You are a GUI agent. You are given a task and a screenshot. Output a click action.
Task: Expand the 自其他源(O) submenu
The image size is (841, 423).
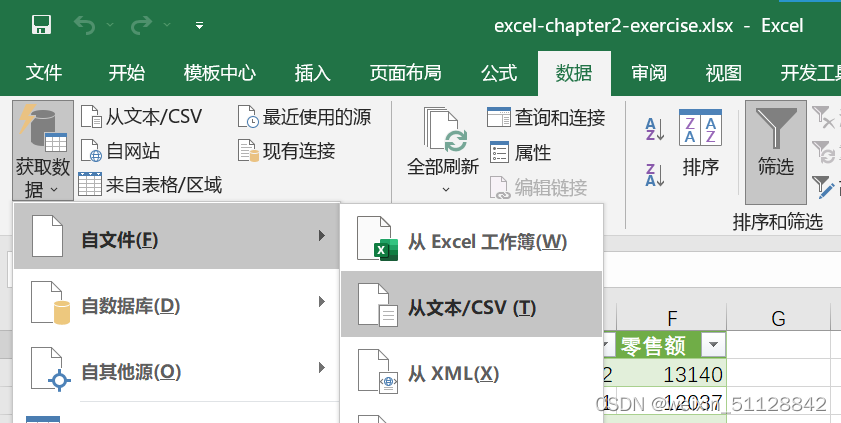(x=176, y=369)
